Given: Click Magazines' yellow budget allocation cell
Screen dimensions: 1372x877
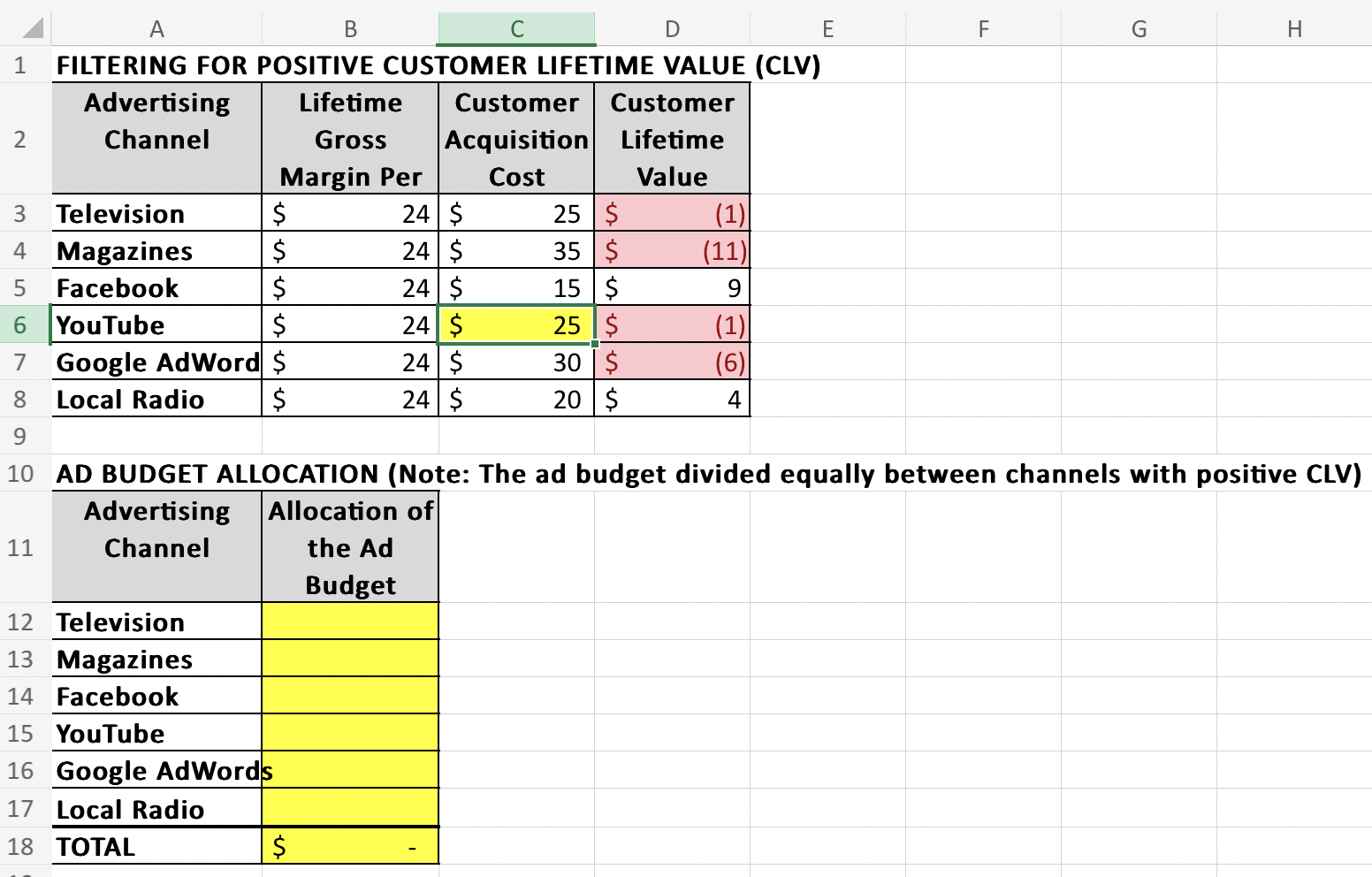Looking at the screenshot, I should pyautogui.click(x=350, y=659).
